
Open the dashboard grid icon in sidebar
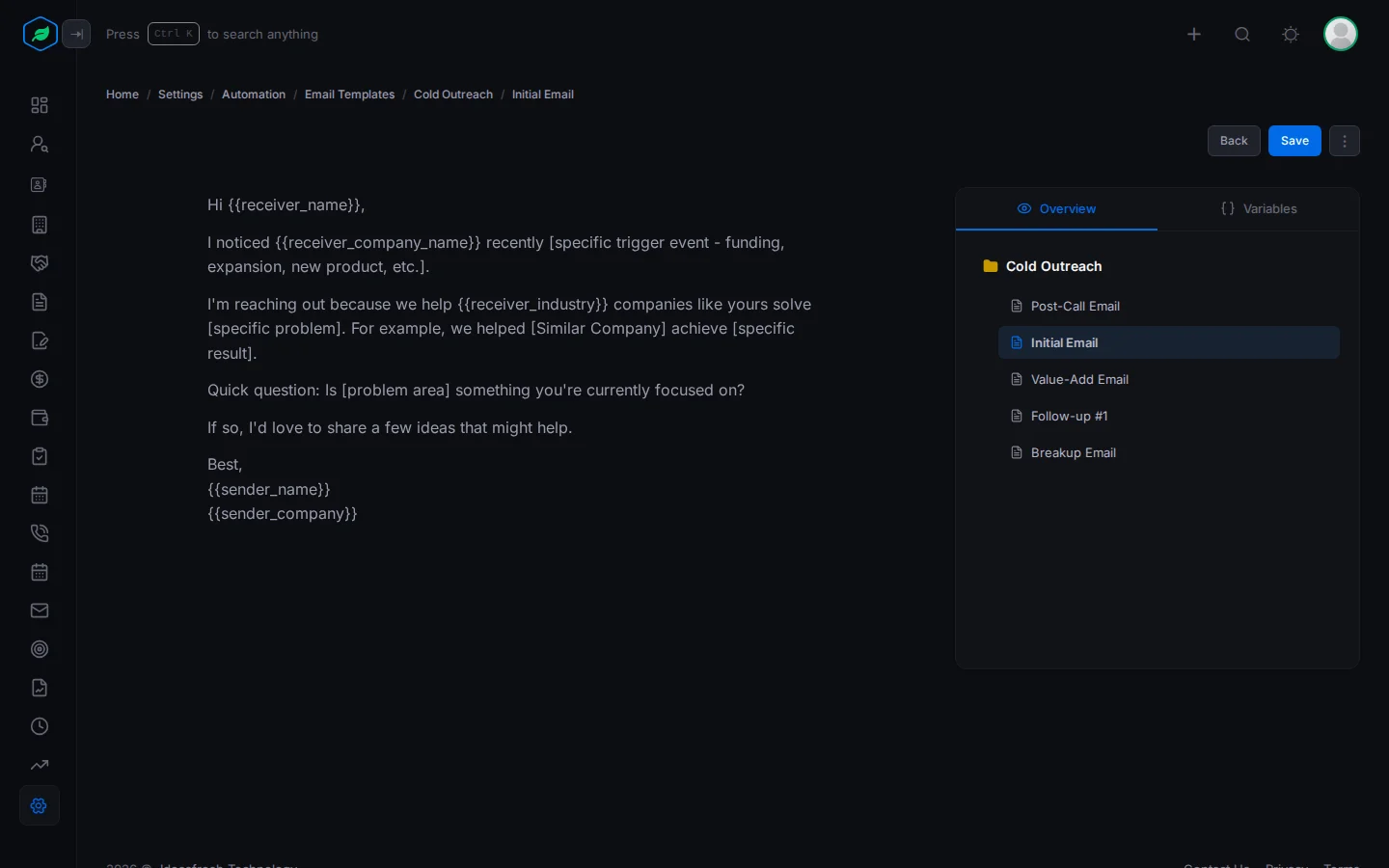tap(40, 105)
